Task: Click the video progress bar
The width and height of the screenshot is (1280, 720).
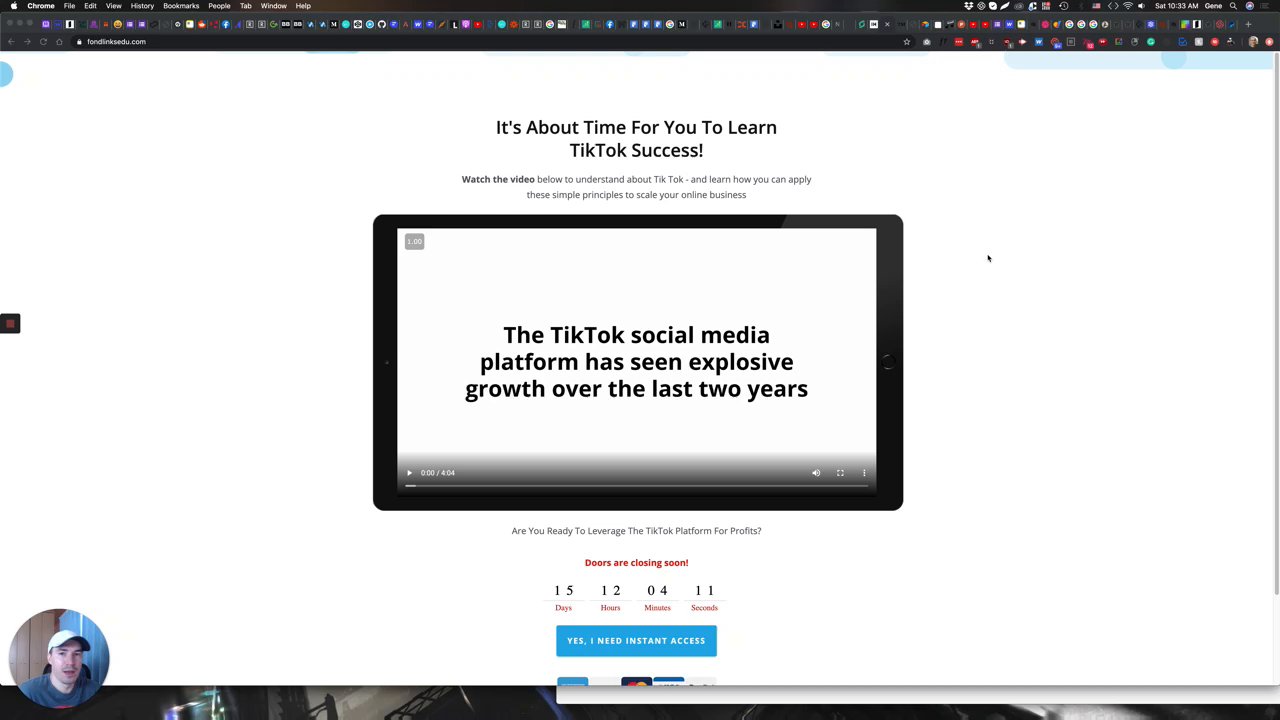Action: pos(636,486)
